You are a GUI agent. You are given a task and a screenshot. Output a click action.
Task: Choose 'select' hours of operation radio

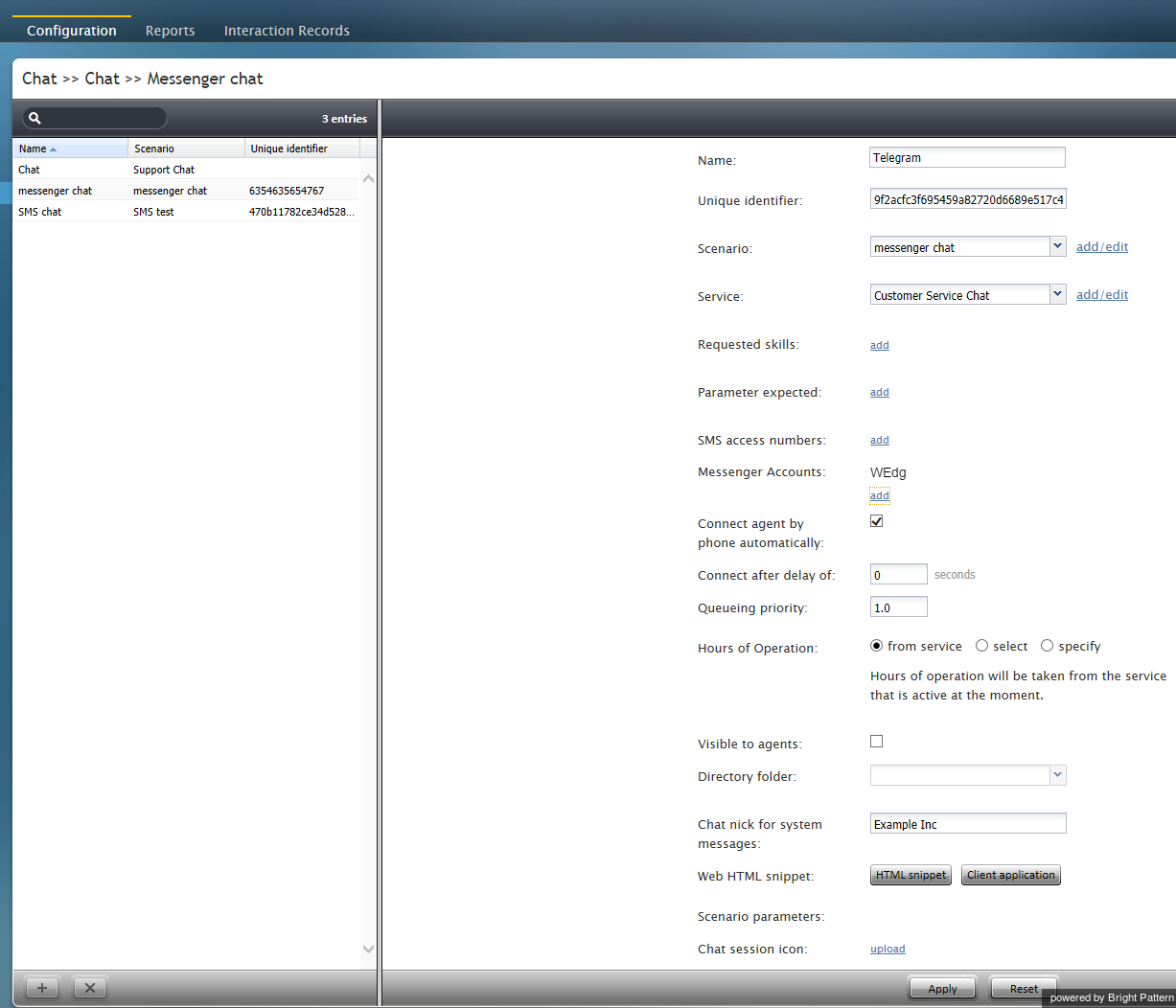[x=981, y=646]
